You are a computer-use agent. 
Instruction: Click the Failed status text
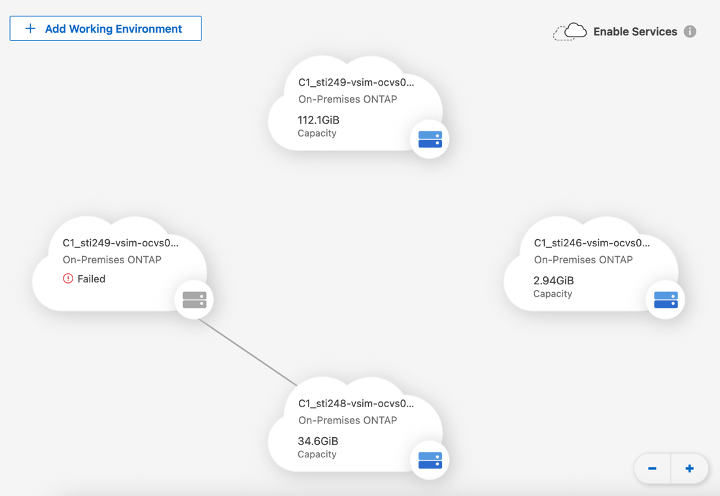pos(91,279)
